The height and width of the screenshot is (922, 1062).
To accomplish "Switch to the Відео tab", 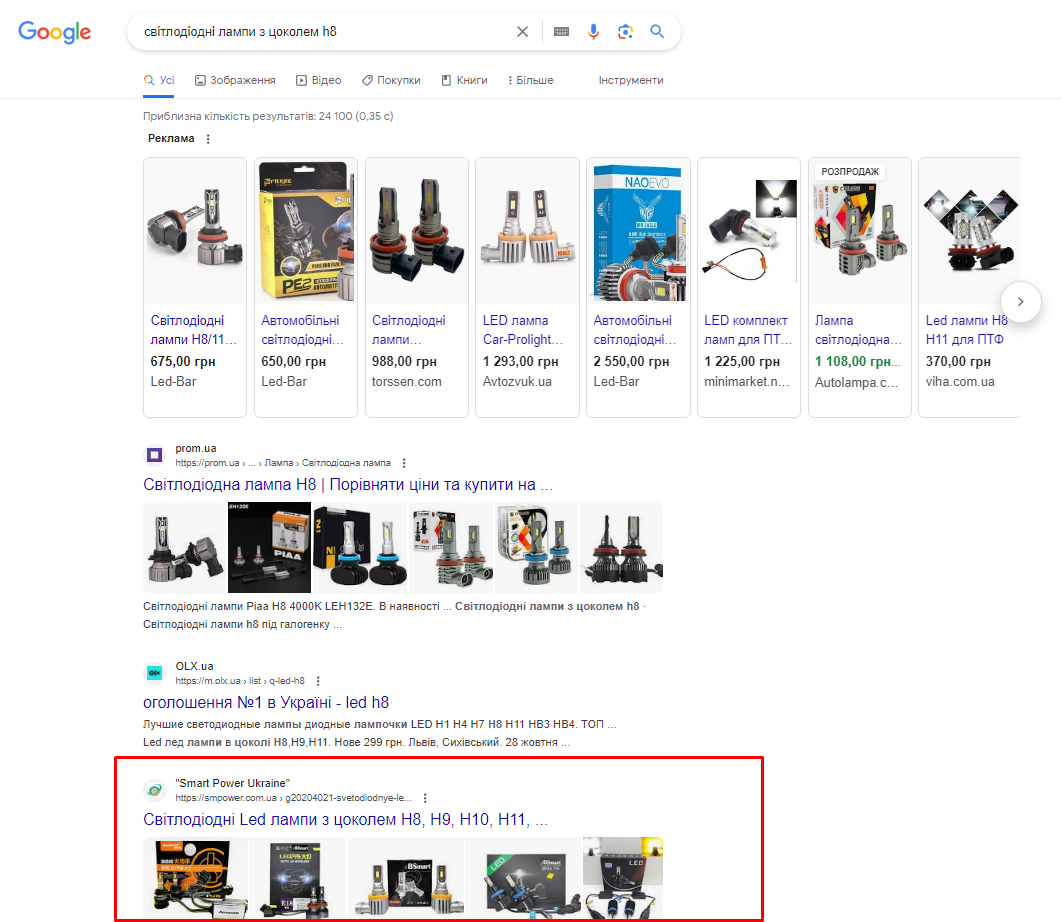I will point(318,80).
